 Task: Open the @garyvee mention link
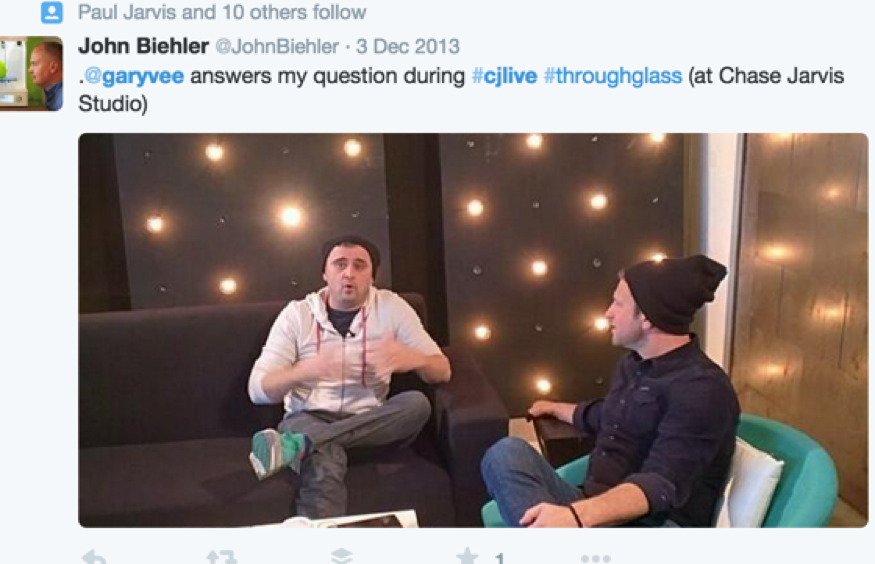(134, 76)
